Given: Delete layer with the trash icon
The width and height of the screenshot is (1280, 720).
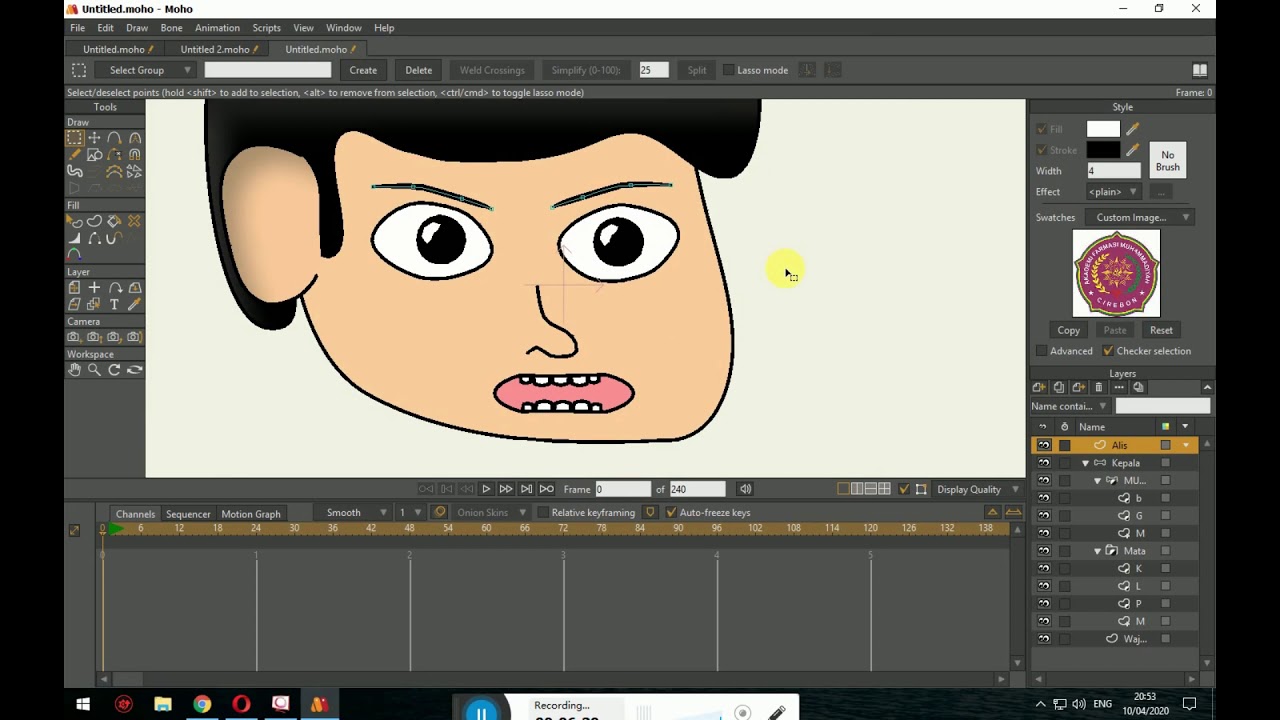Looking at the screenshot, I should 1099,387.
